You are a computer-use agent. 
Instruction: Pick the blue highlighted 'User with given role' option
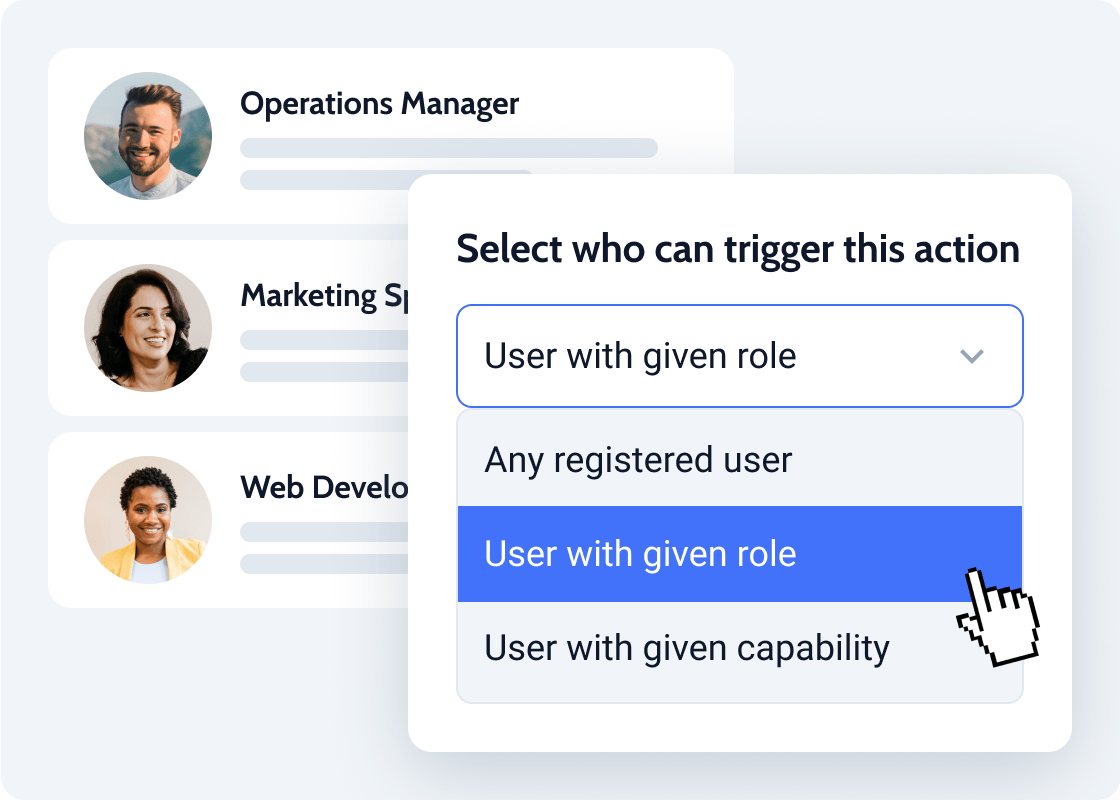640,554
